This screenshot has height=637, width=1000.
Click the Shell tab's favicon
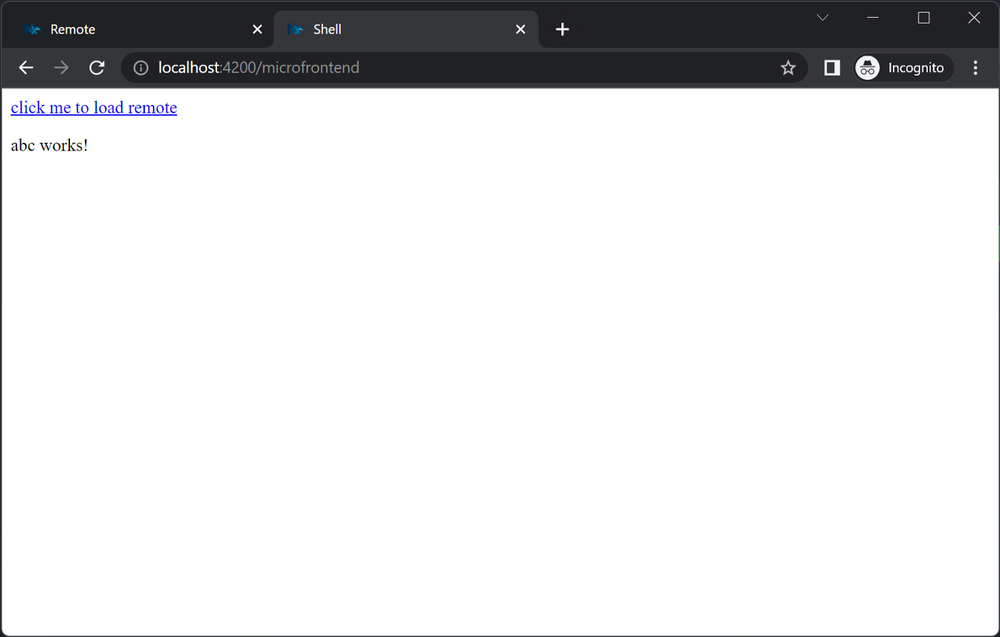[x=295, y=29]
